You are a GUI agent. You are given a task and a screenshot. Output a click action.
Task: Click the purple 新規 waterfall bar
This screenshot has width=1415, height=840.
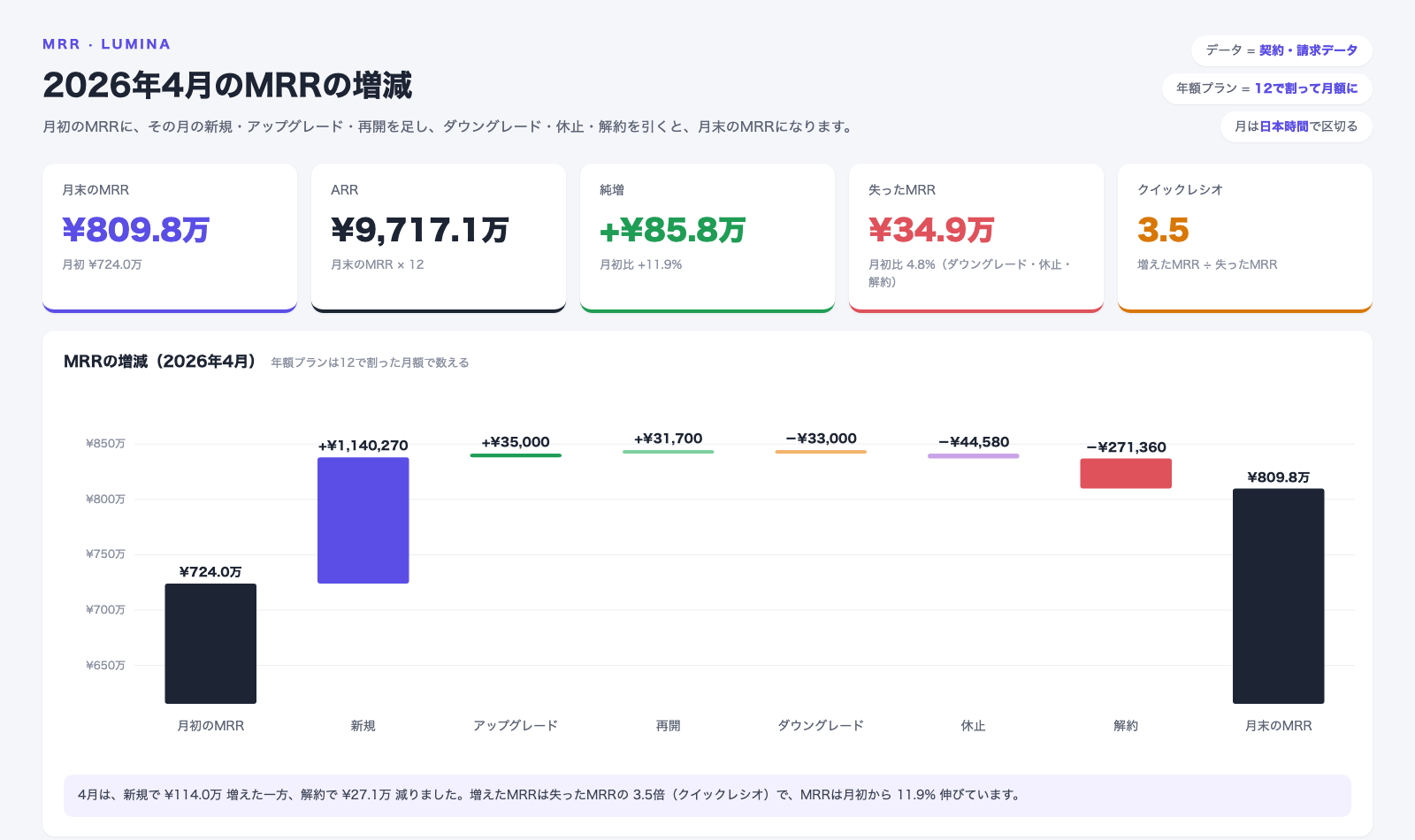pyautogui.click(x=363, y=520)
